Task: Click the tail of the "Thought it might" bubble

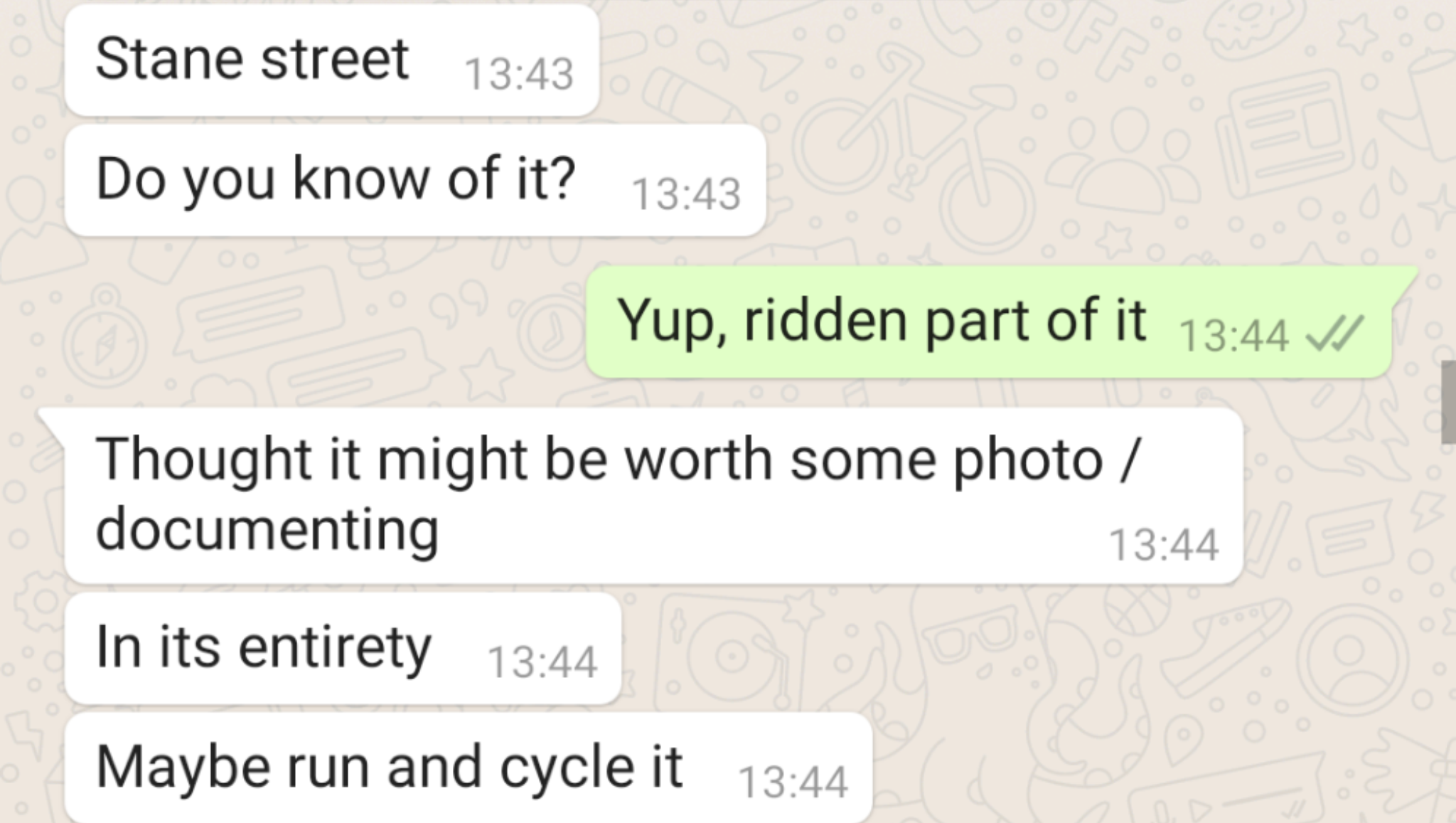Action: [x=51, y=420]
